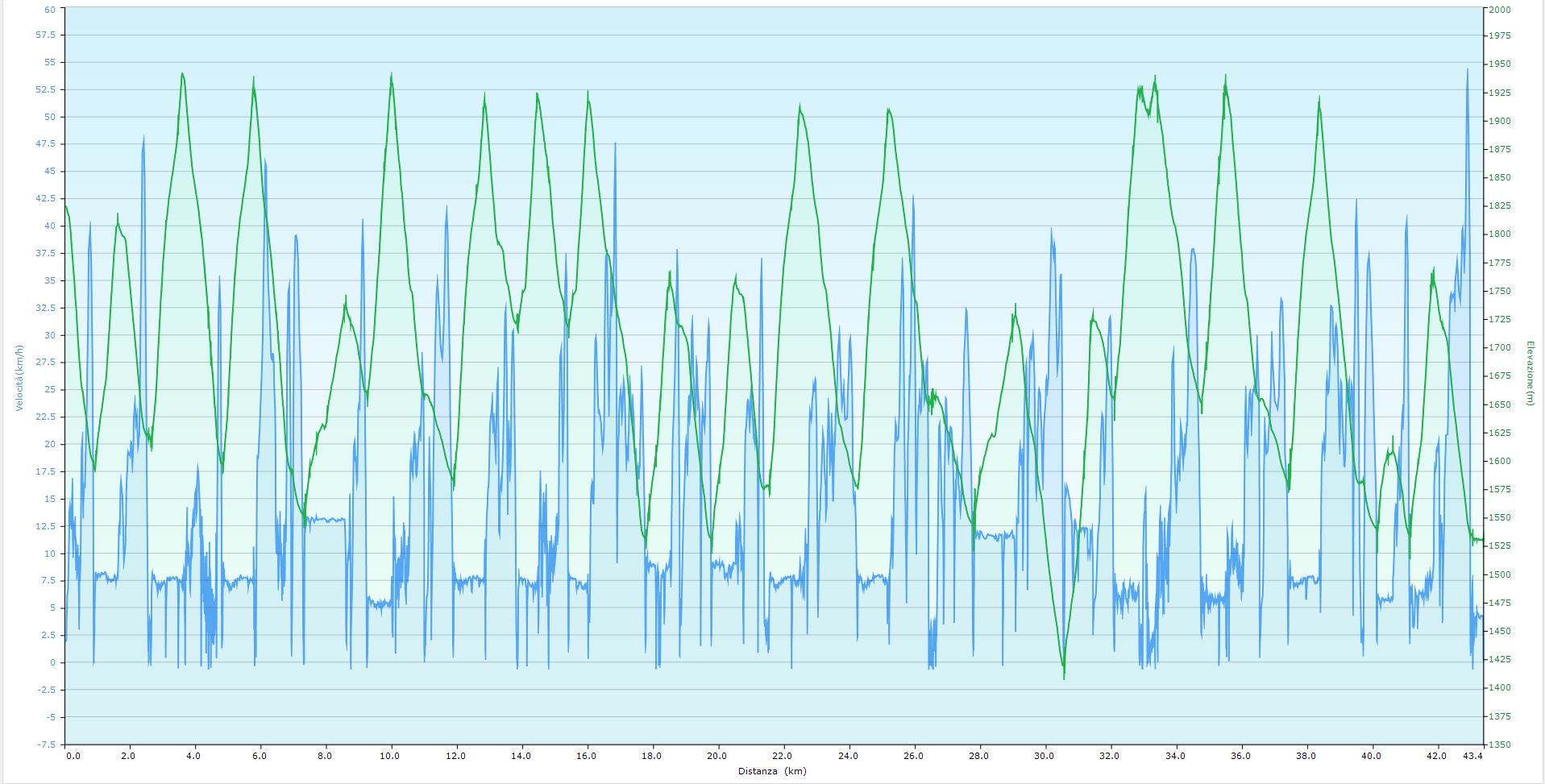Screen dimensions: 1545x784
Task: Click the Velocità(km/h) left axis title
Action: [19, 377]
